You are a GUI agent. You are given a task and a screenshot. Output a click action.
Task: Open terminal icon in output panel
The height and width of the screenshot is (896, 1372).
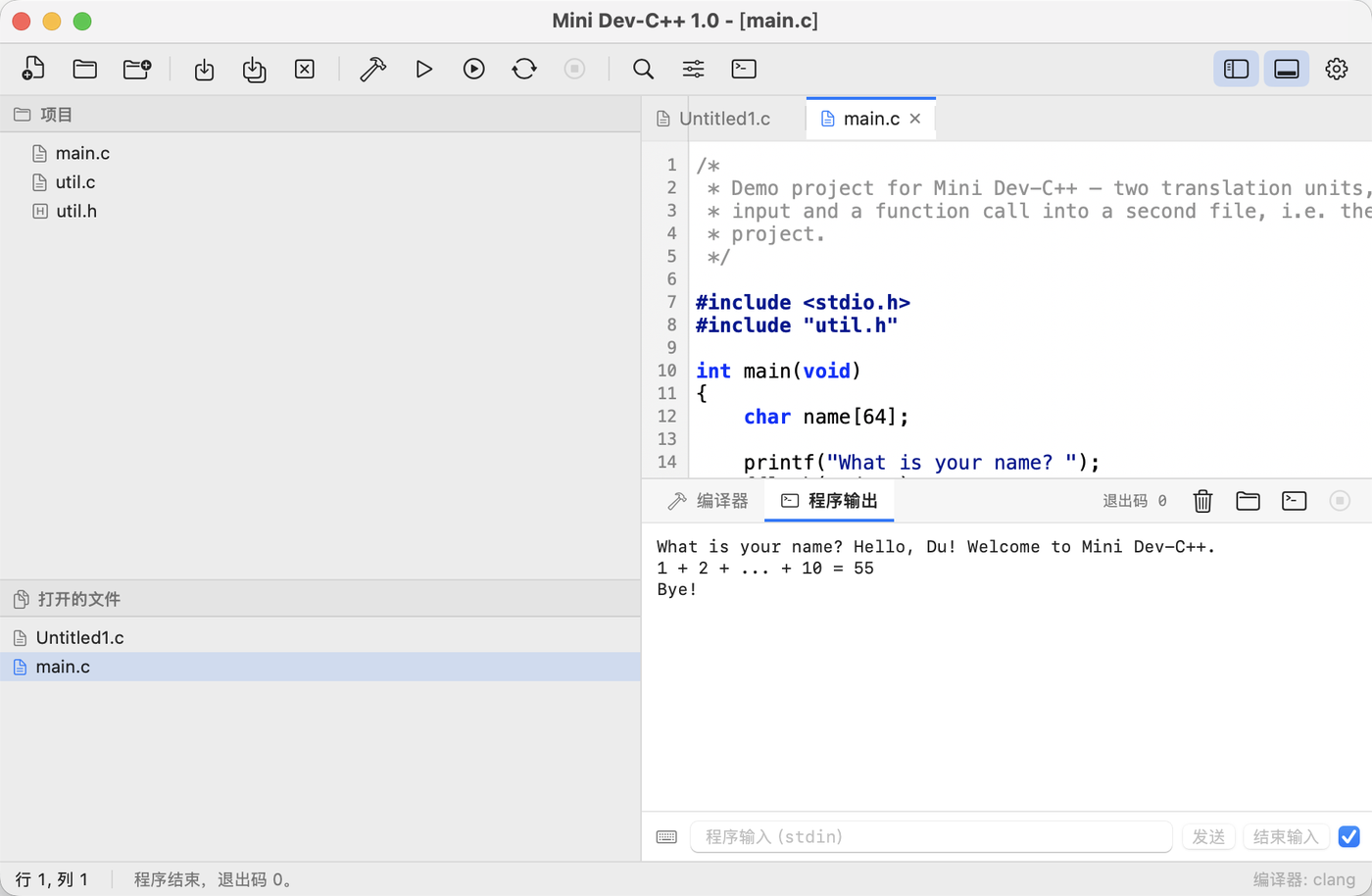1295,501
